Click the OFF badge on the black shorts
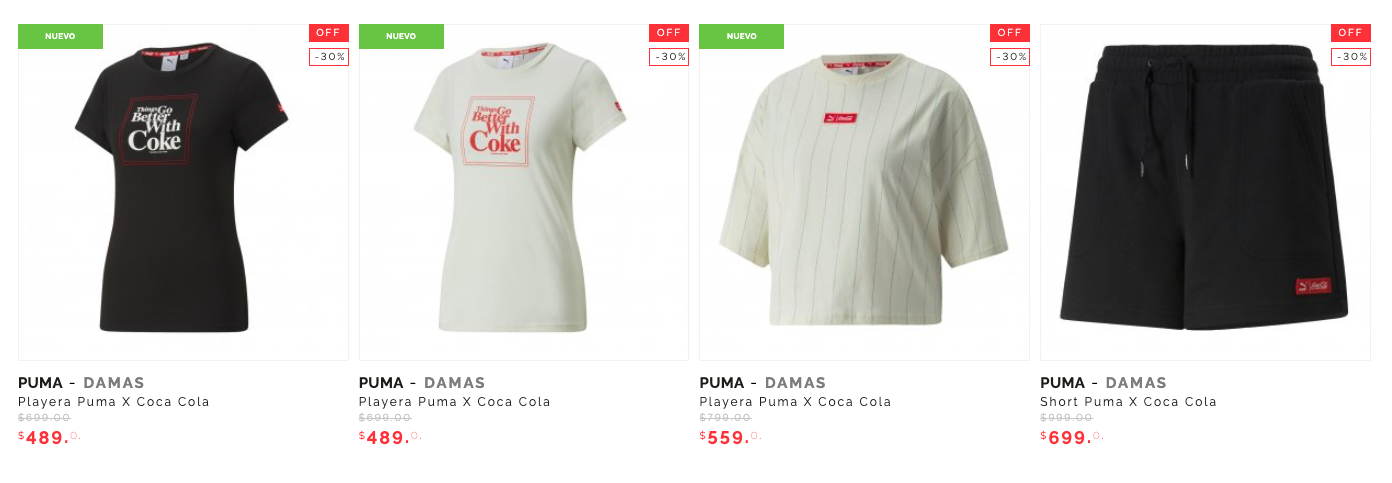1392x483 pixels. point(1351,33)
